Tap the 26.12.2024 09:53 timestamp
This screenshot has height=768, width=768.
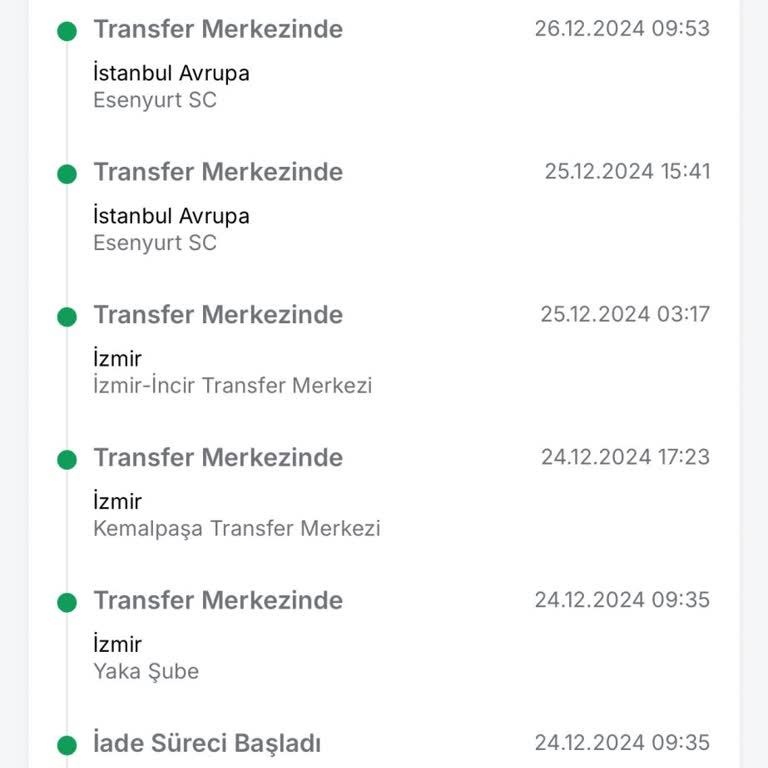(622, 28)
